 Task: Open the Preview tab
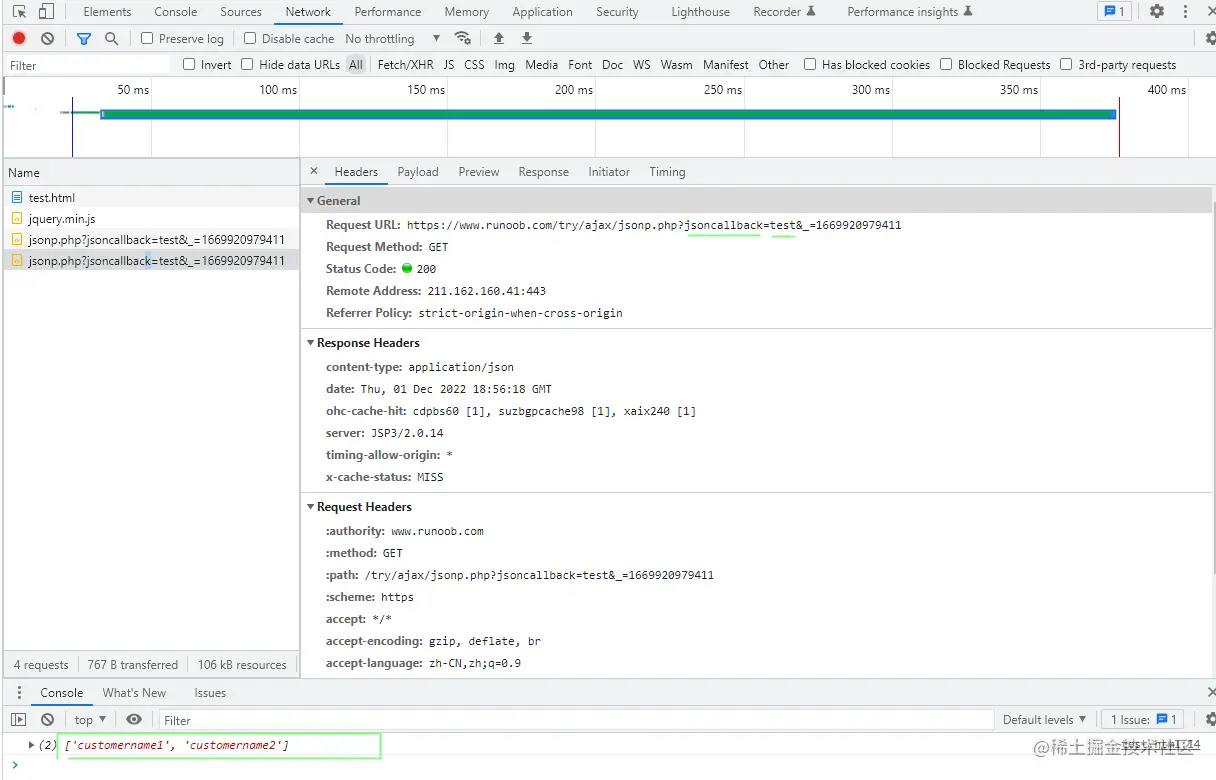tap(479, 172)
